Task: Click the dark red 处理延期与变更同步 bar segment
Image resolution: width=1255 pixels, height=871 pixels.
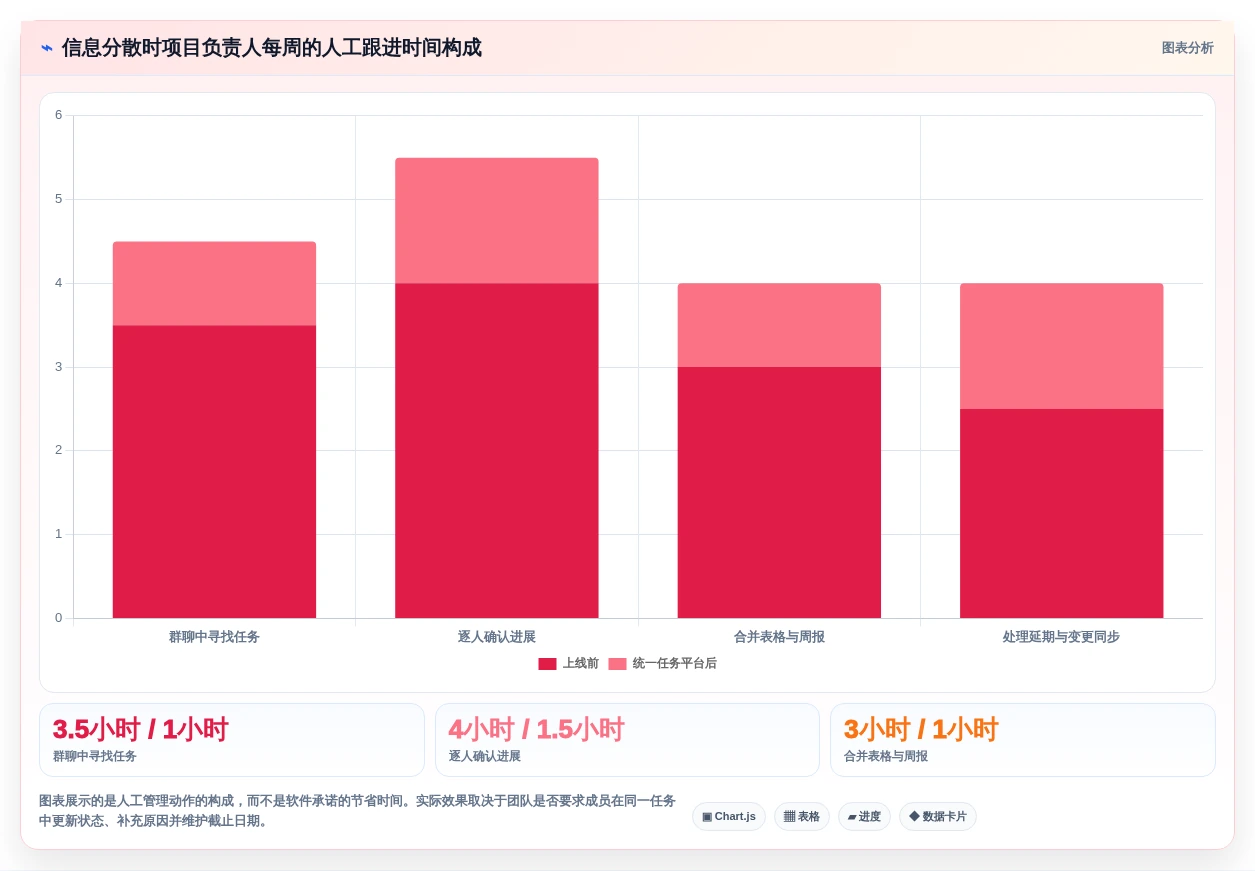Action: (x=1062, y=513)
